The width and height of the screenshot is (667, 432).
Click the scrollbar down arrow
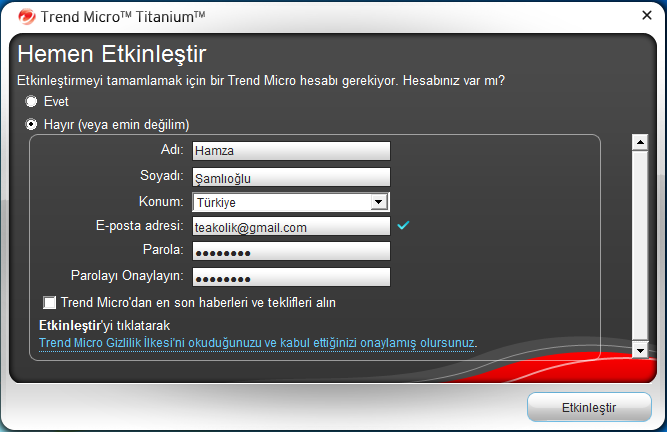point(640,350)
